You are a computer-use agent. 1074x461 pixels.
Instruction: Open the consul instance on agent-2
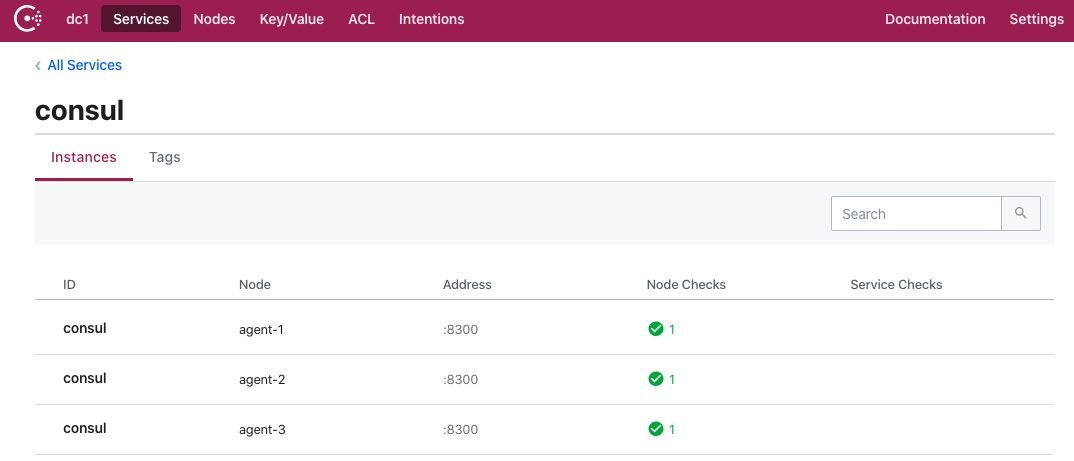pos(85,378)
